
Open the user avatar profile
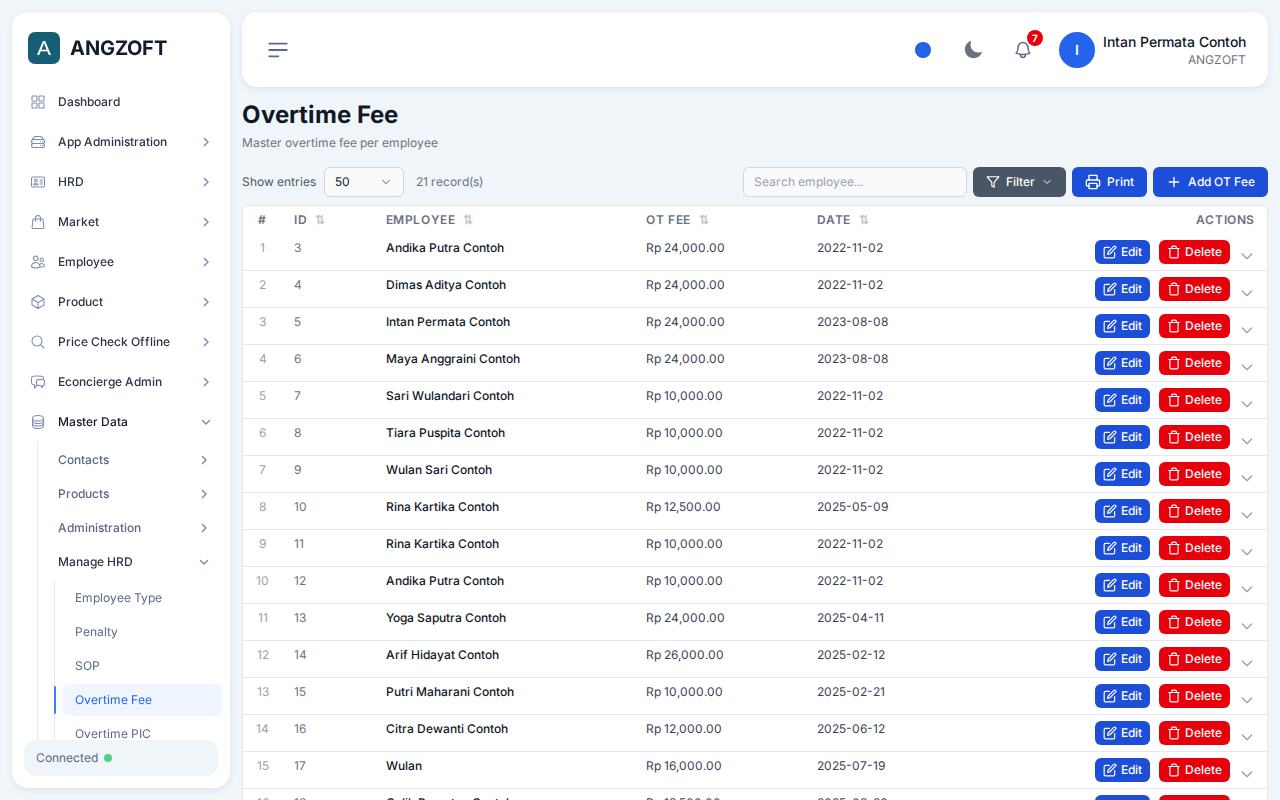click(1077, 50)
